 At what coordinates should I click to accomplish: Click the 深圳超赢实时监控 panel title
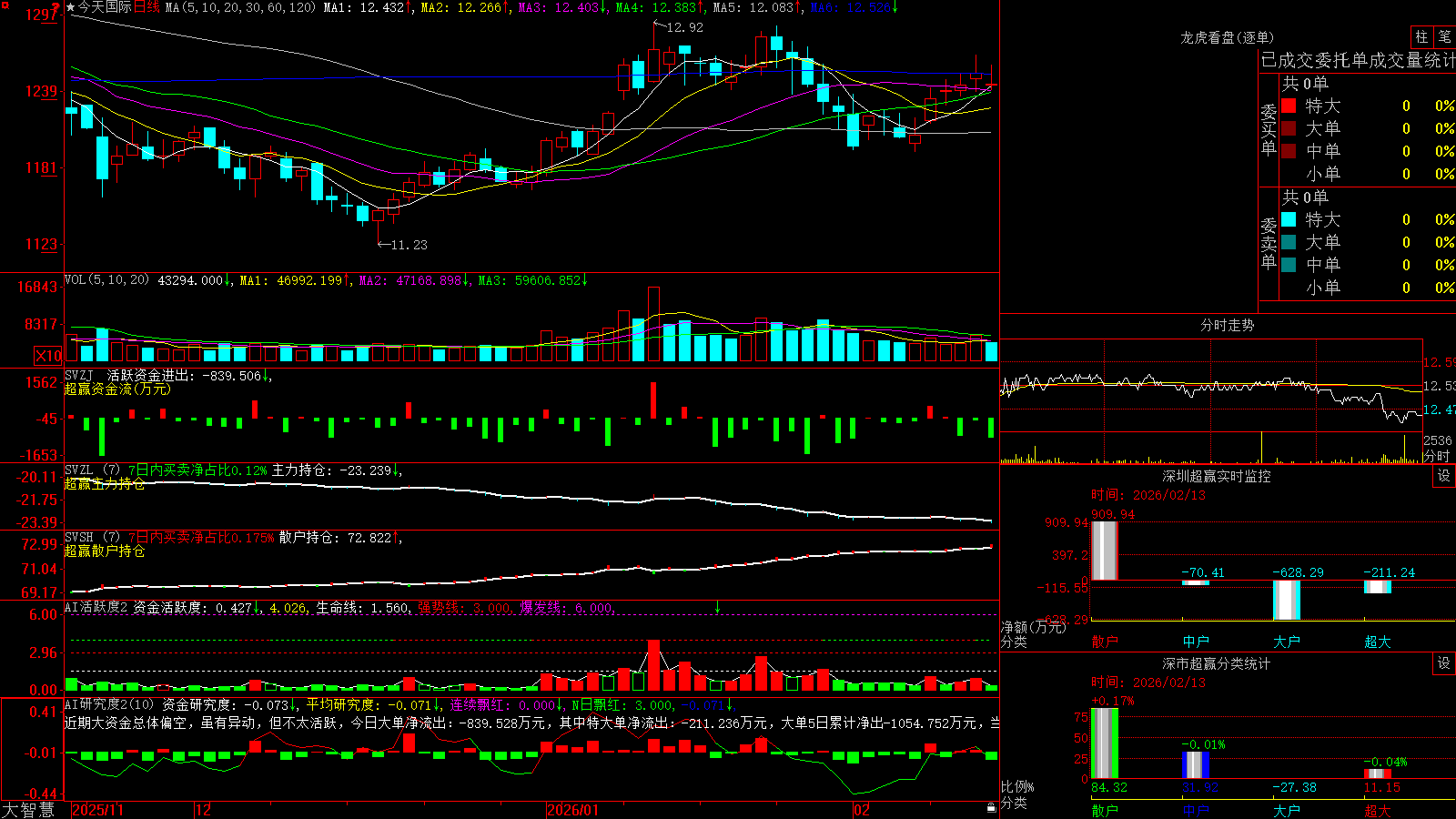coord(1217,476)
